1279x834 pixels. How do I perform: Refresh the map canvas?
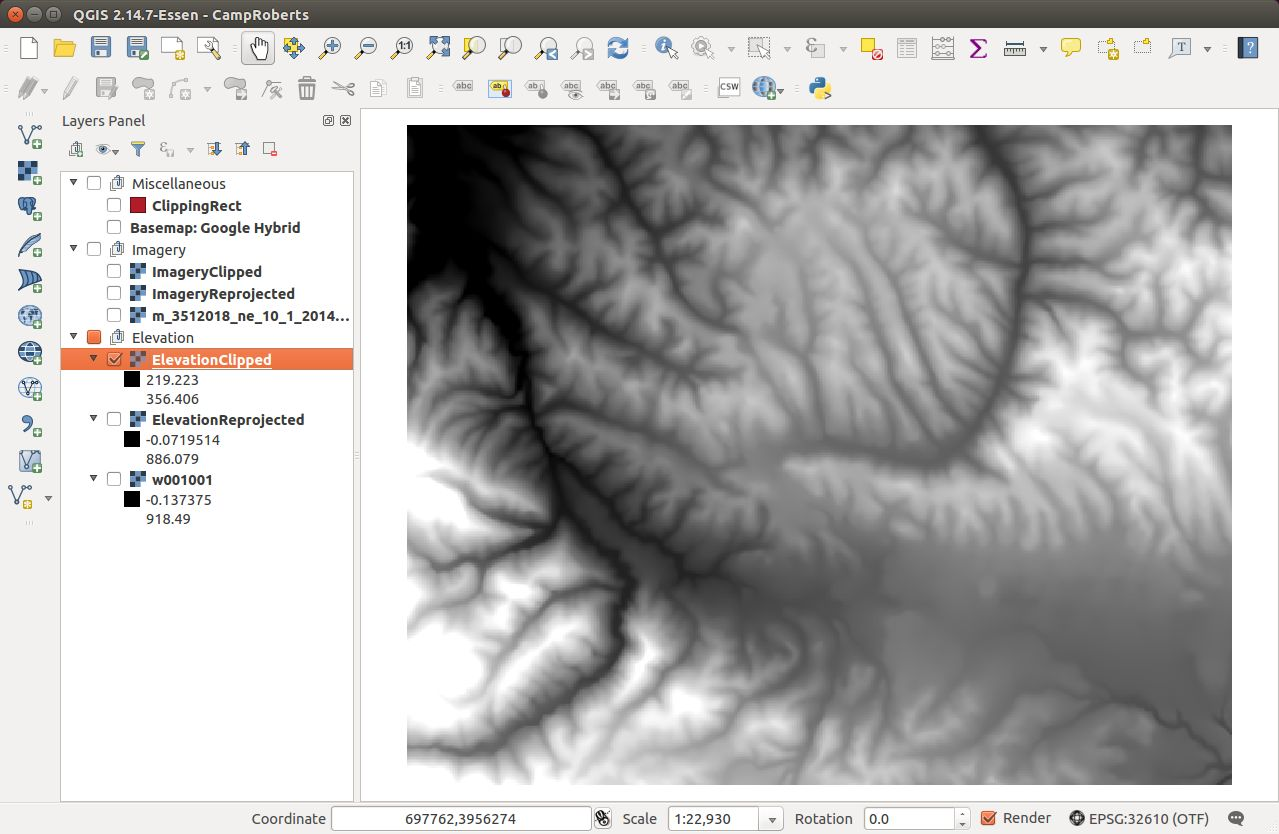coord(618,47)
